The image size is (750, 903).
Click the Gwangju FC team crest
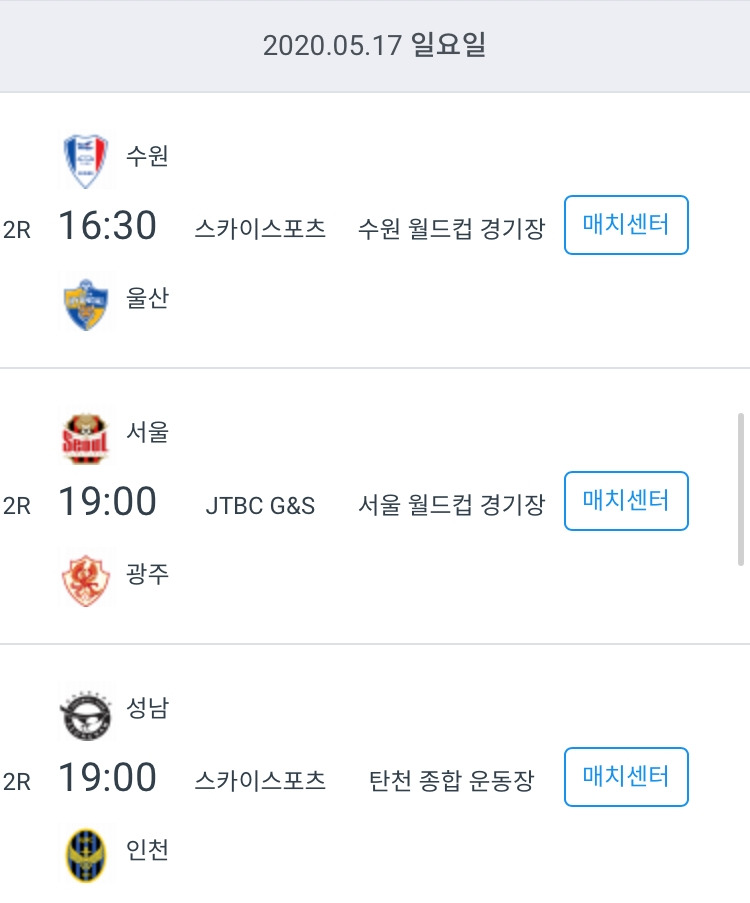85,580
